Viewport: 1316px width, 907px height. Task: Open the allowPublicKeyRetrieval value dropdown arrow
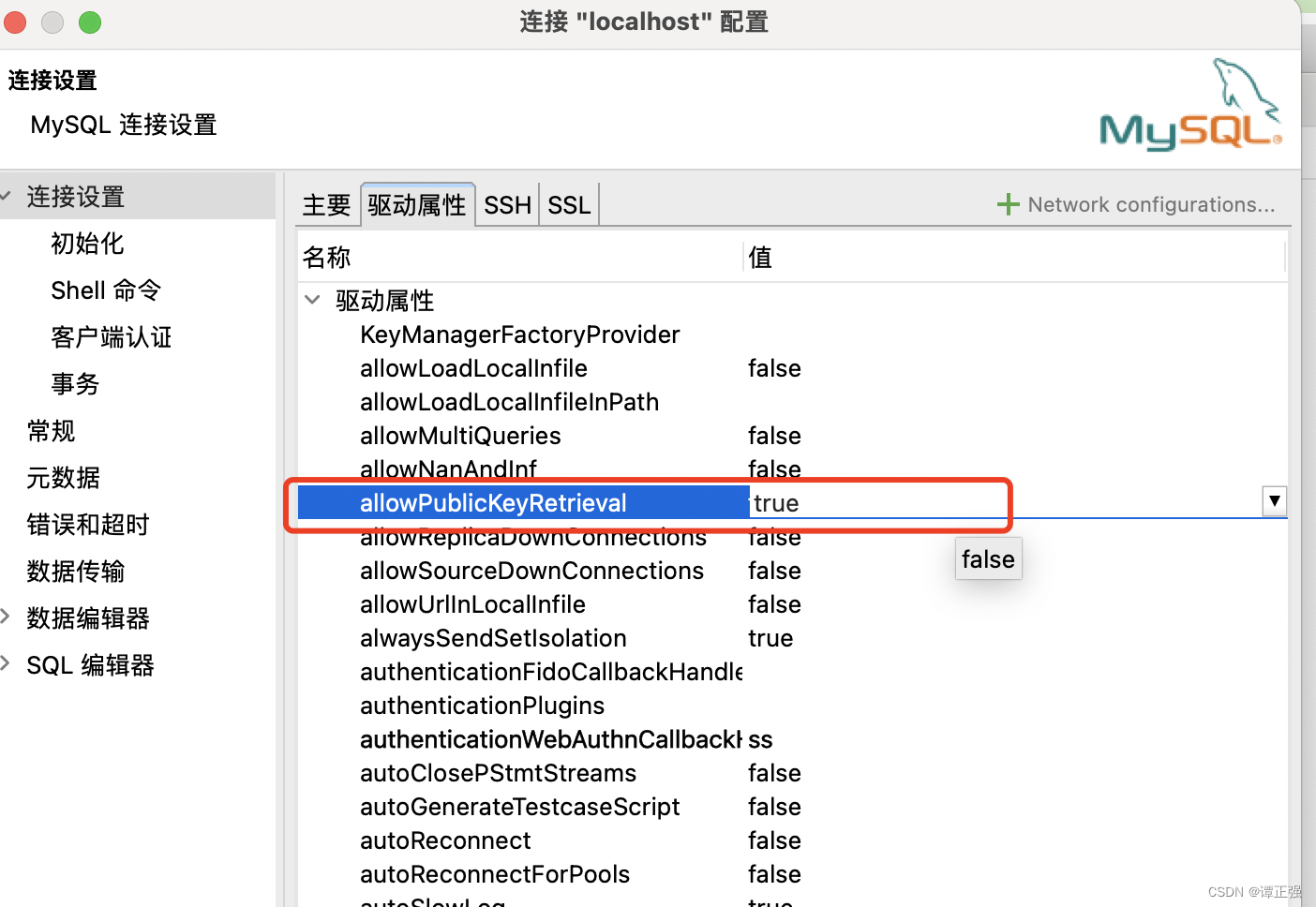(1274, 501)
